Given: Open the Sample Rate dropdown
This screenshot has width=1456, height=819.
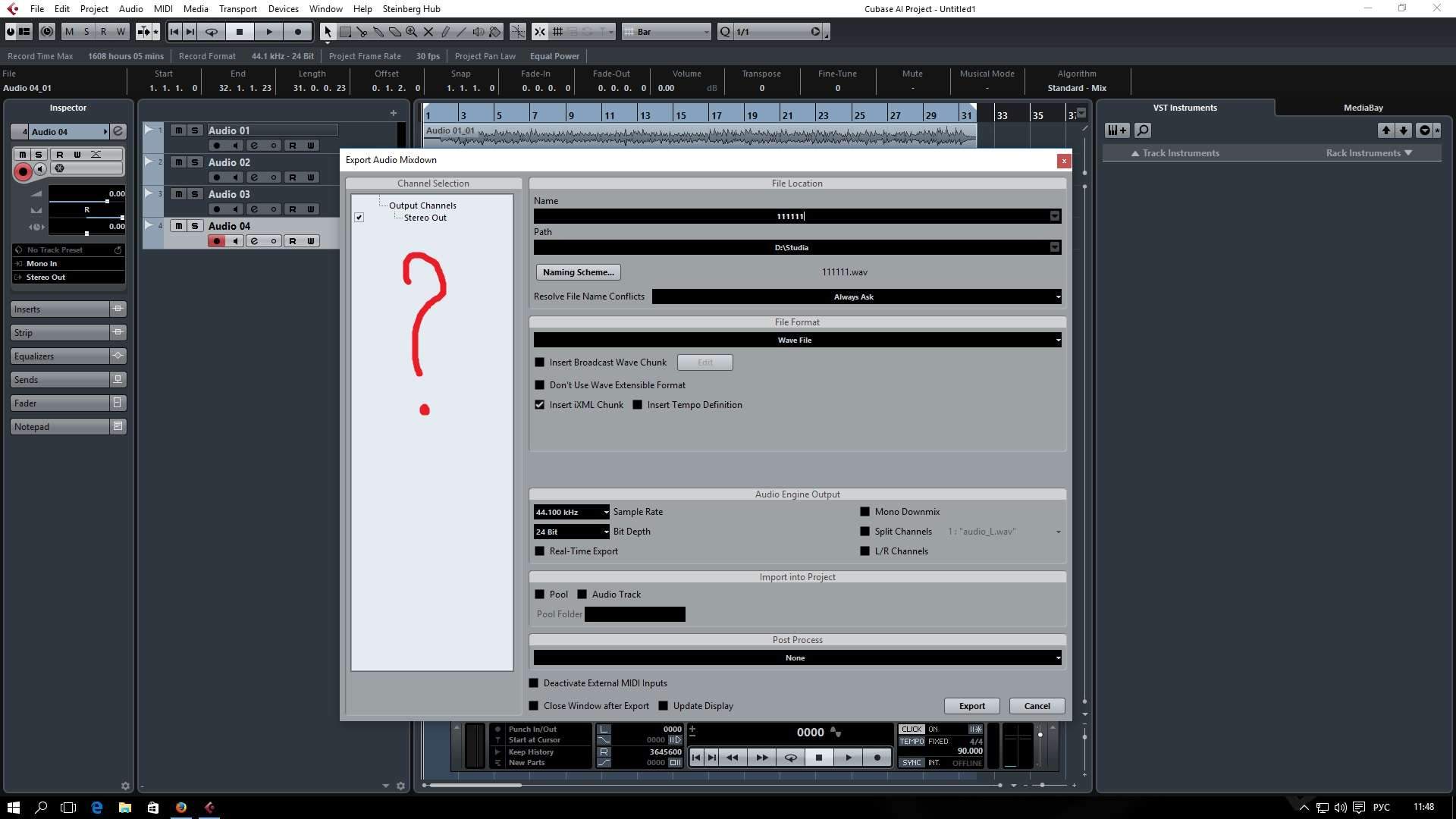Looking at the screenshot, I should [x=571, y=512].
